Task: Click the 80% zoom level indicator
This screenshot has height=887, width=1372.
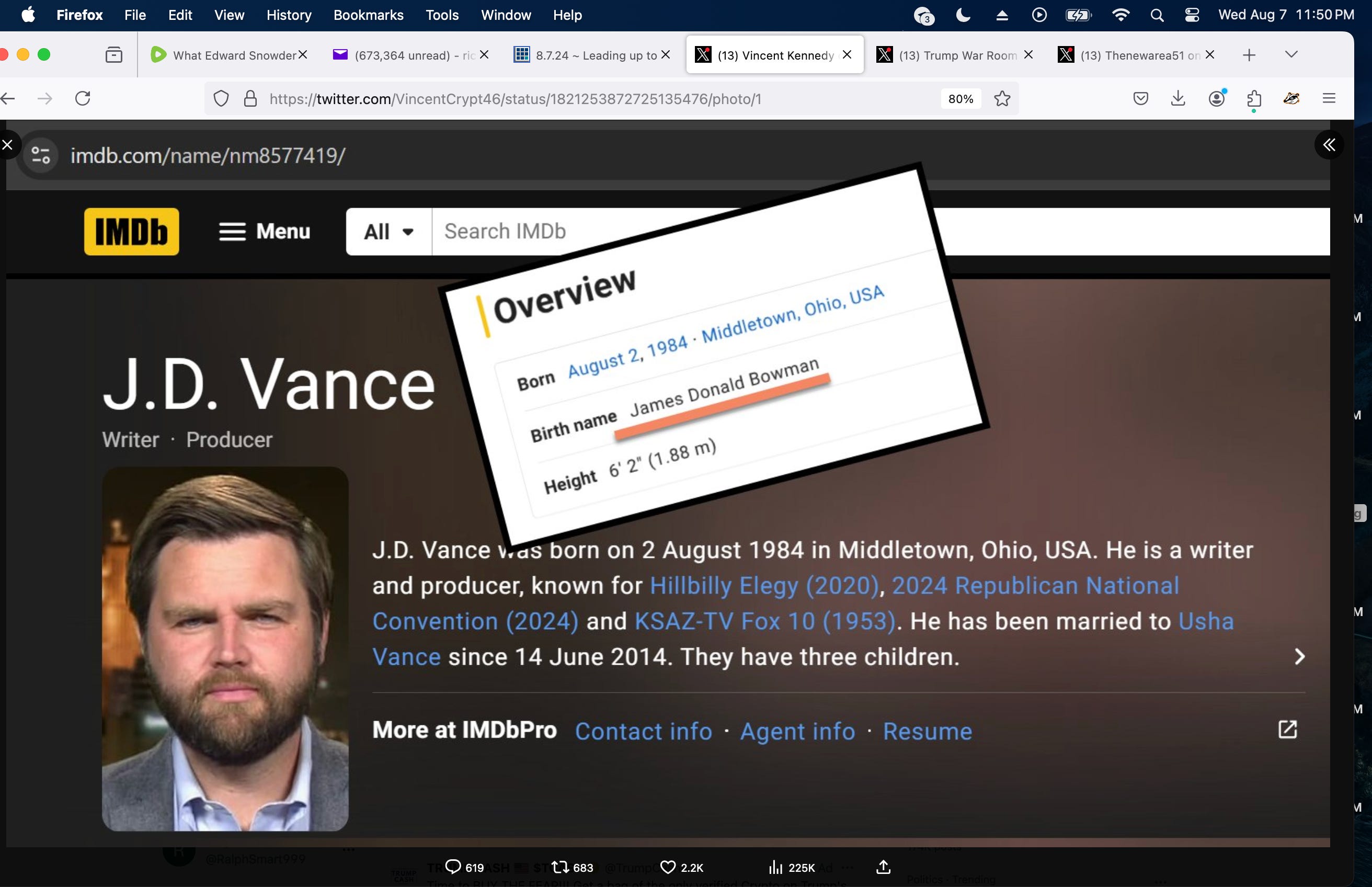Action: point(961,98)
